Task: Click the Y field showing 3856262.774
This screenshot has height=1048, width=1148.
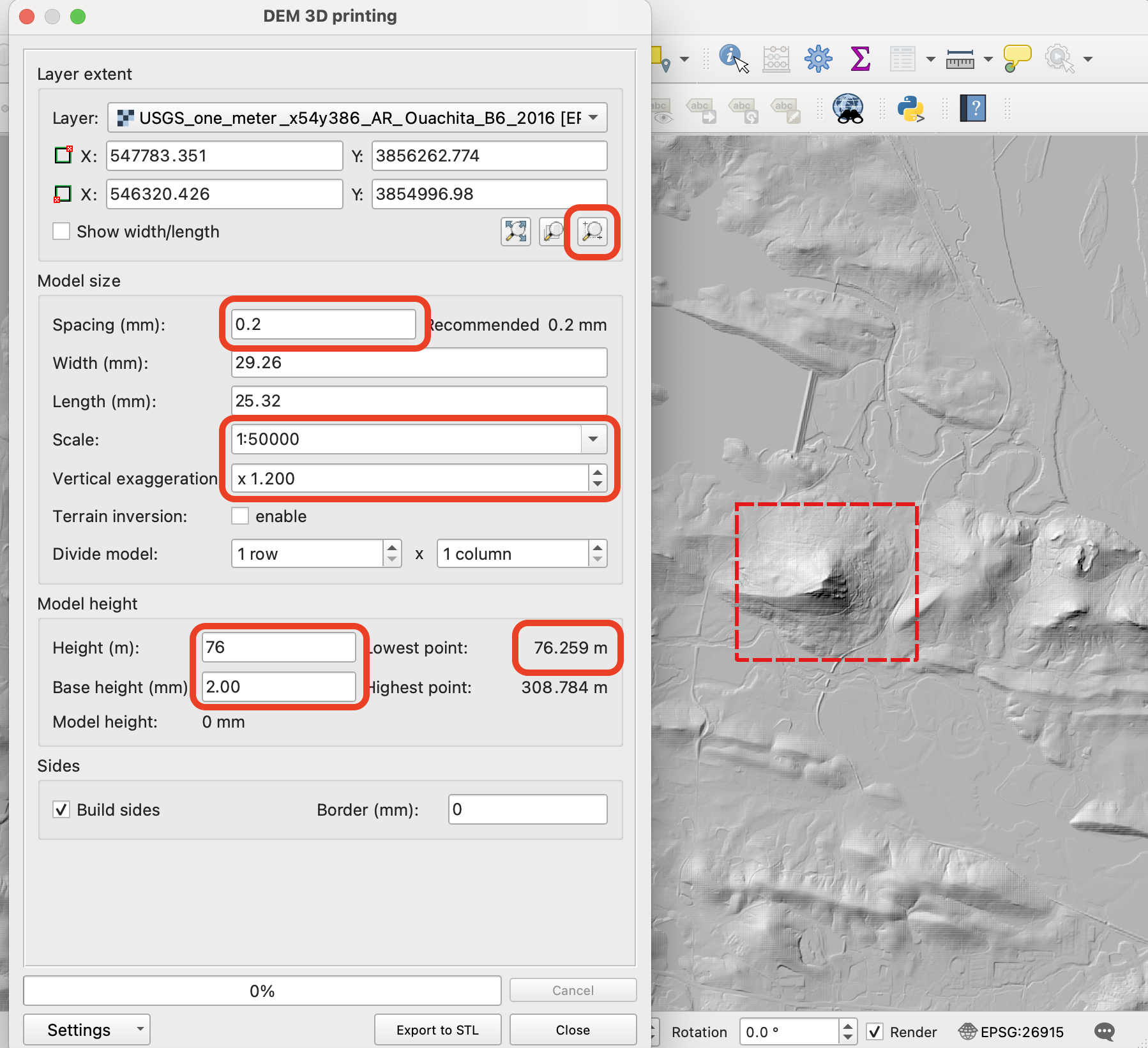Action: pos(489,156)
